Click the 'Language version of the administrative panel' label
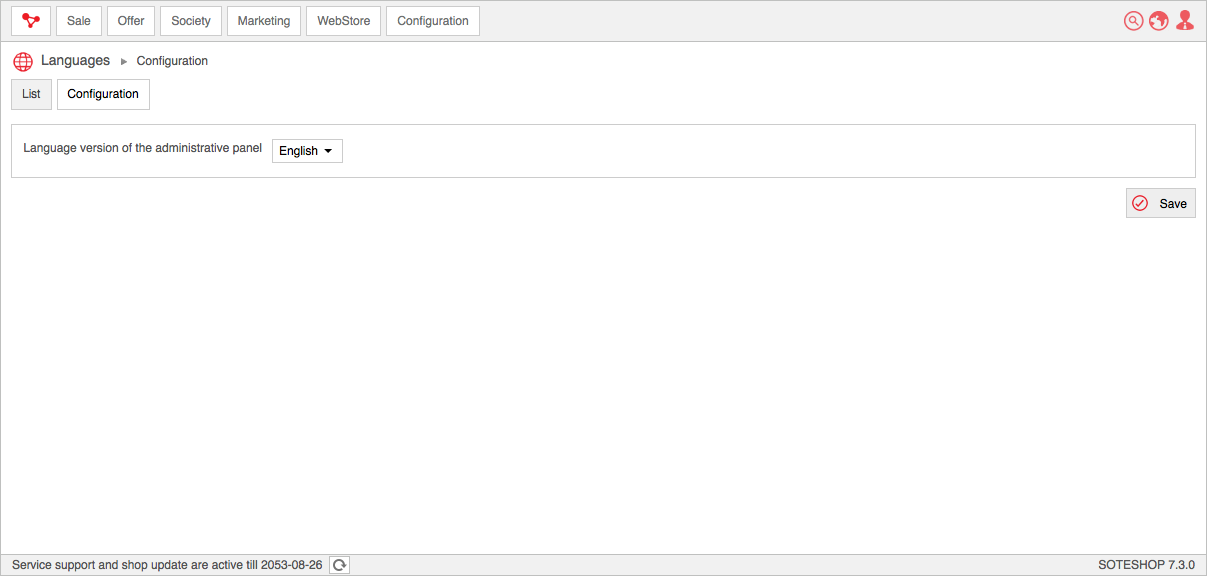This screenshot has width=1207, height=576. pyautogui.click(x=143, y=148)
